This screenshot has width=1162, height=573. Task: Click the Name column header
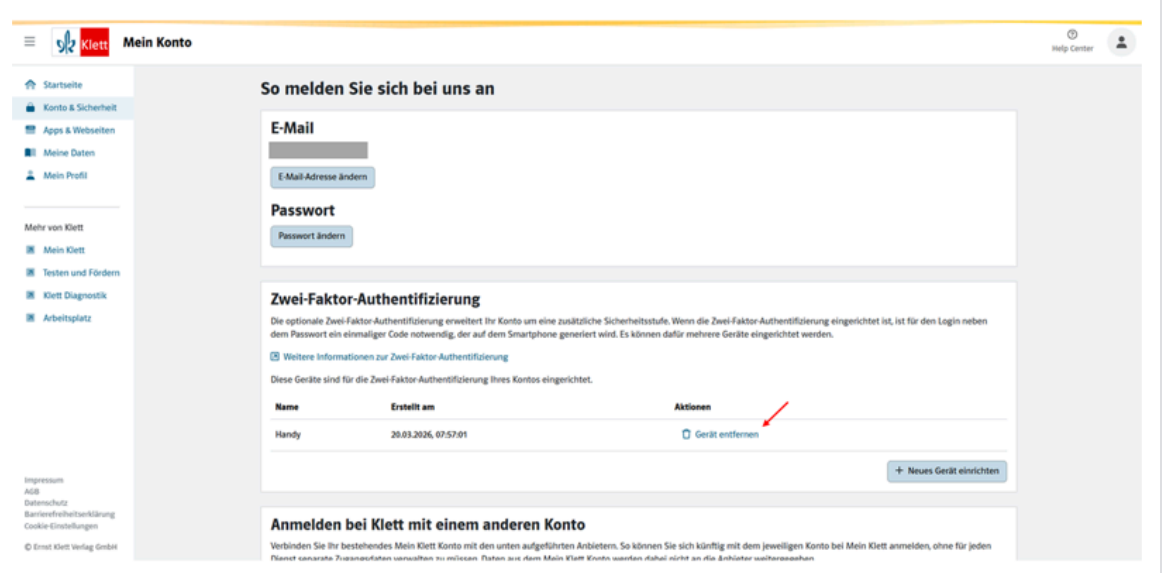[x=286, y=407]
